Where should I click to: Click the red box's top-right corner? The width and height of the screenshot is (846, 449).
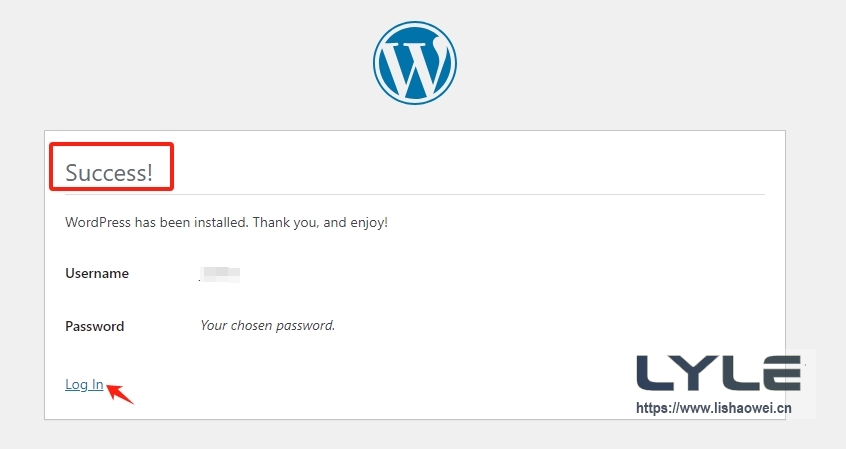(x=173, y=146)
